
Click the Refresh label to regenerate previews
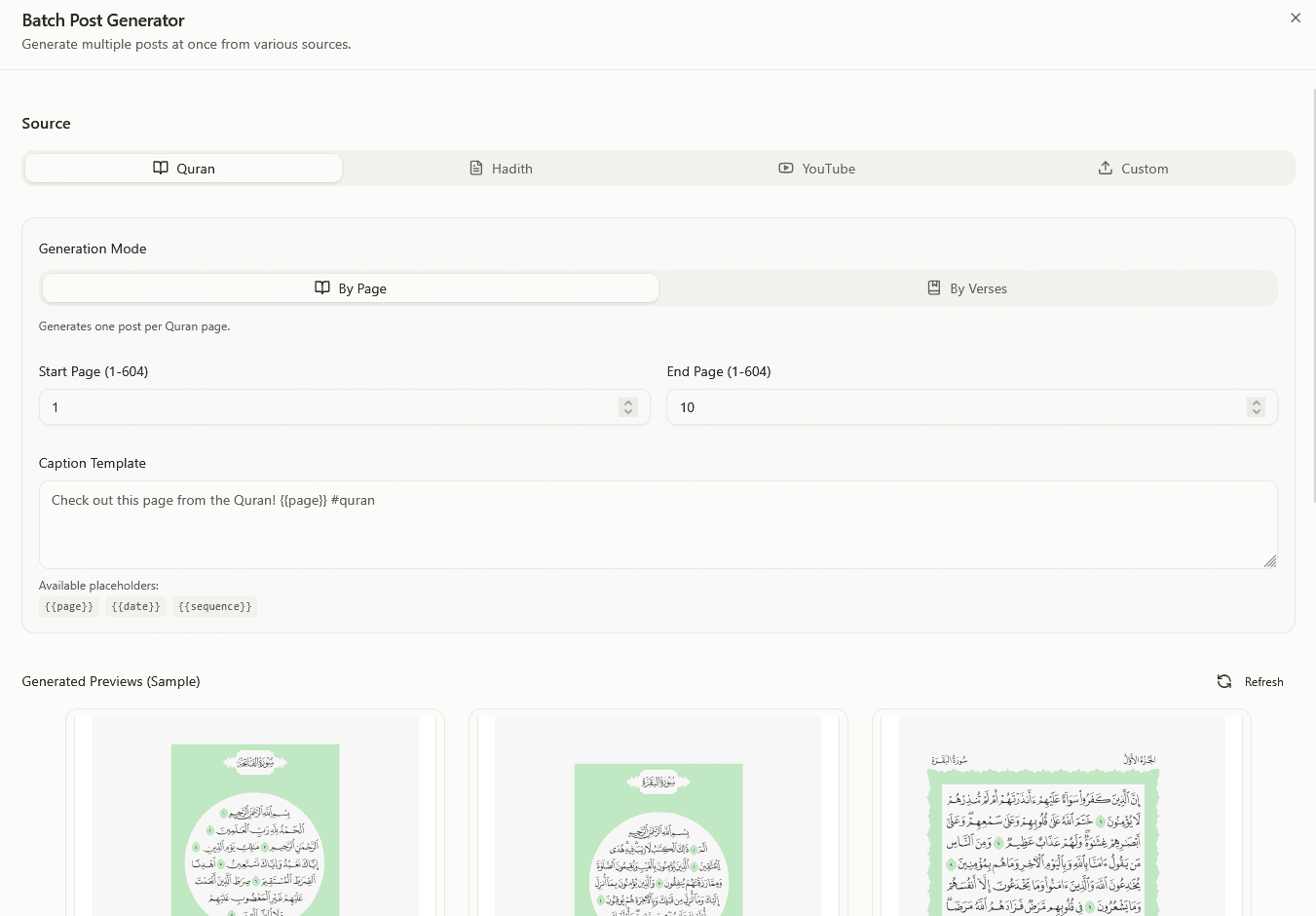(1263, 681)
